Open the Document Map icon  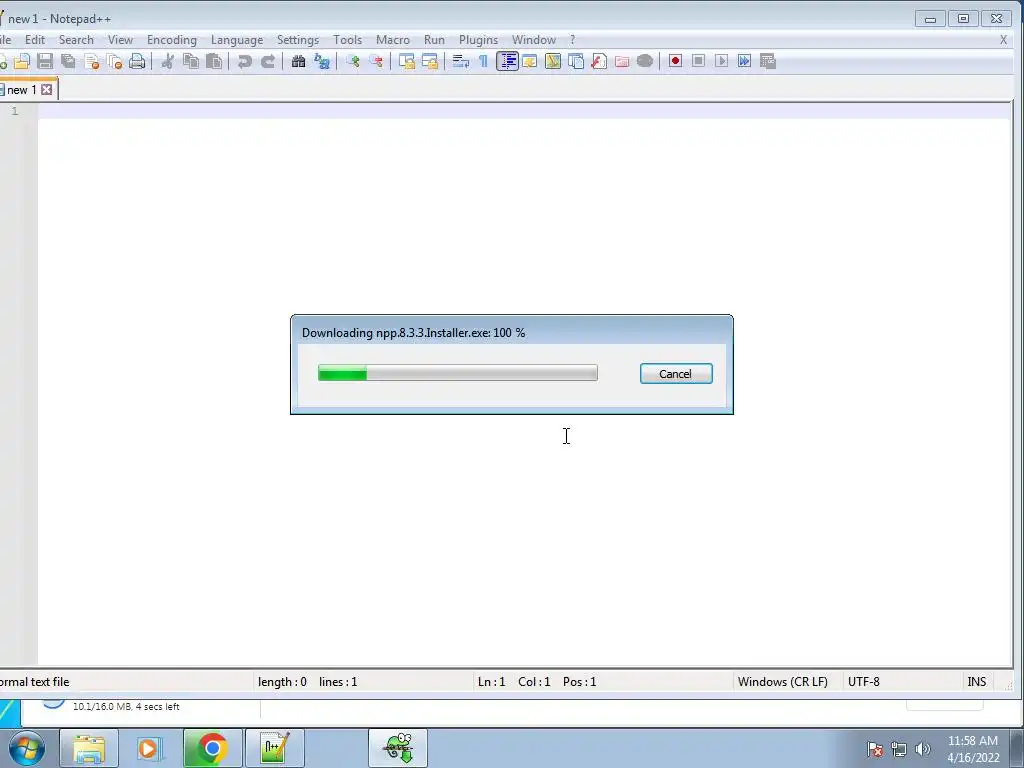click(552, 61)
